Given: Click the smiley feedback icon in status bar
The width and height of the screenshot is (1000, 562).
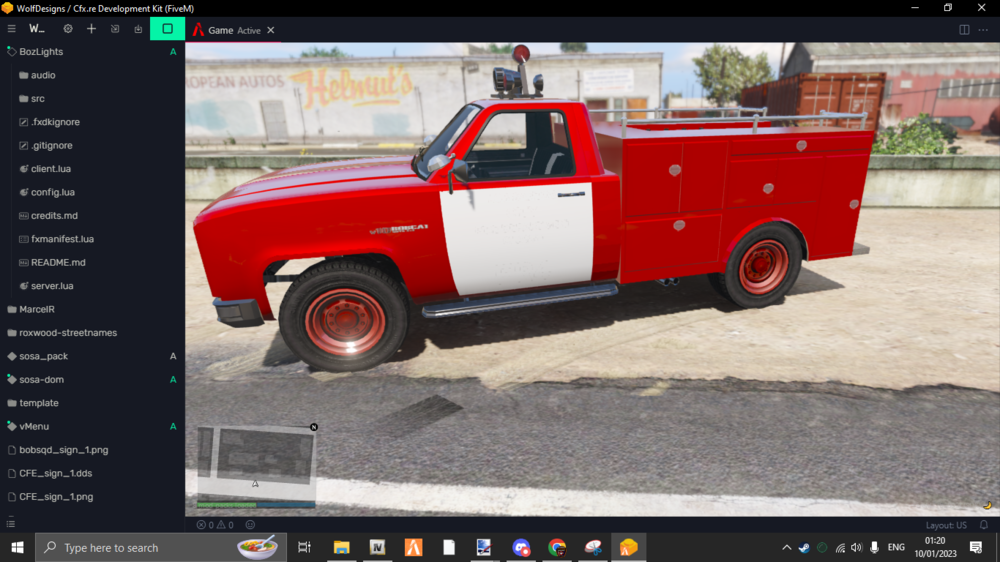Looking at the screenshot, I should pyautogui.click(x=250, y=525).
